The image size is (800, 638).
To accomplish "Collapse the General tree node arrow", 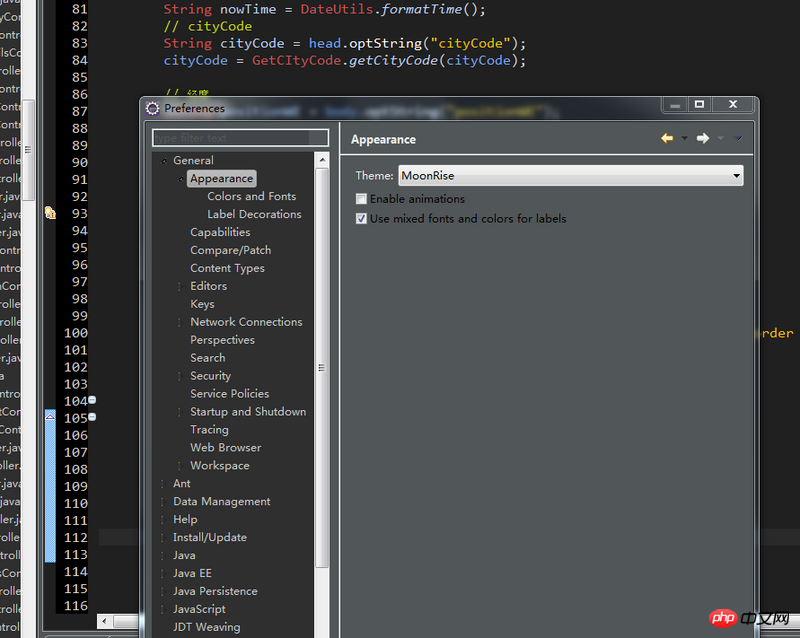I will click(164, 161).
